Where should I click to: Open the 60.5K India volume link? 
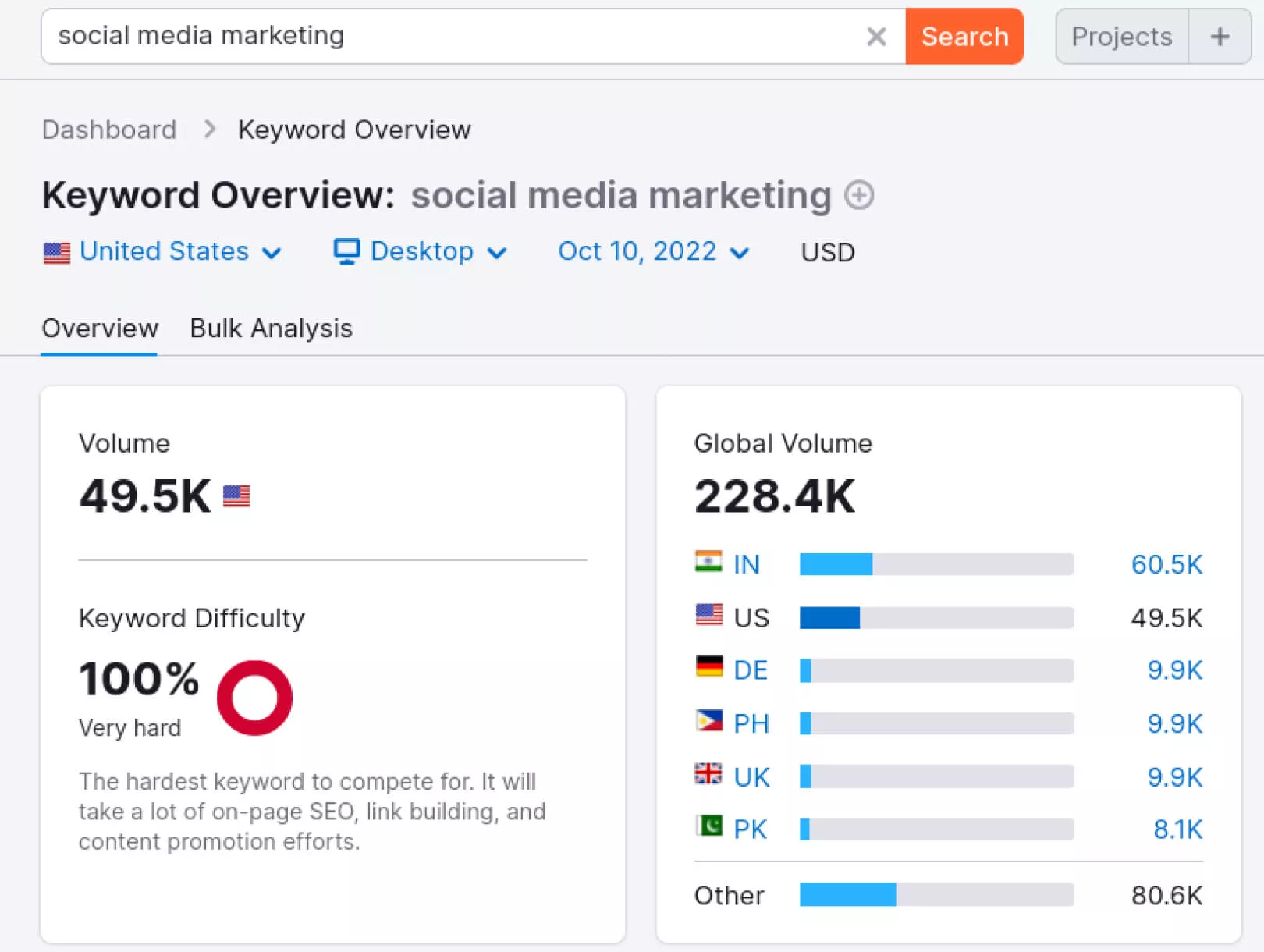[x=1166, y=564]
